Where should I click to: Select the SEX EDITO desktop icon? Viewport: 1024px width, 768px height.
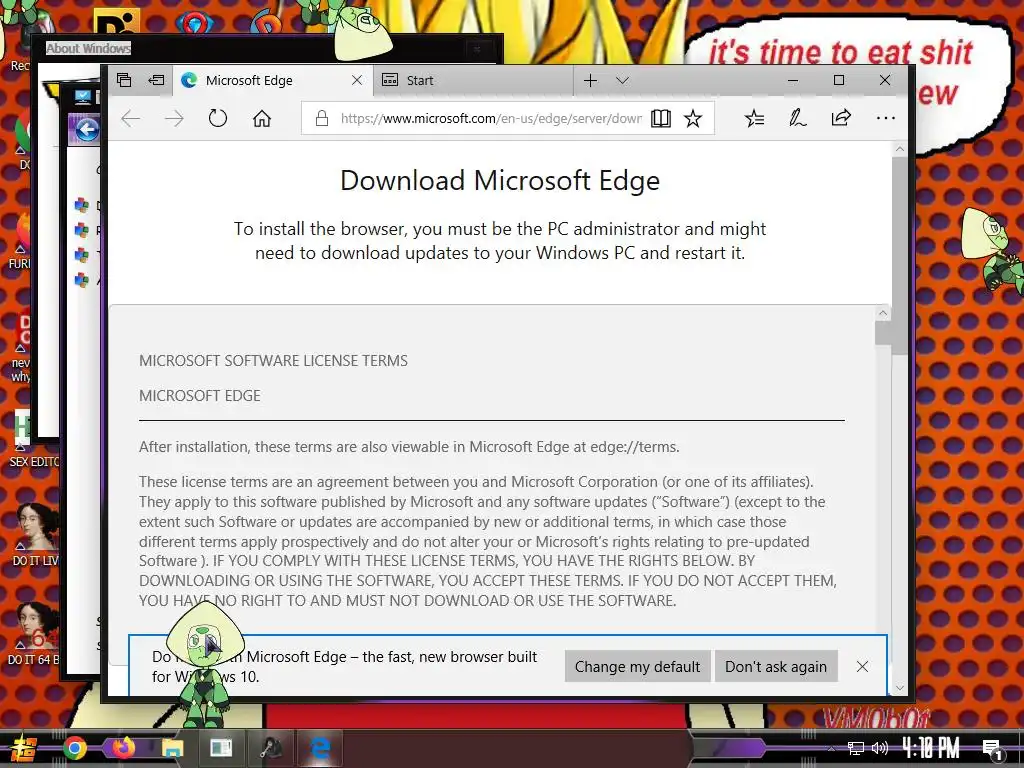tap(33, 440)
